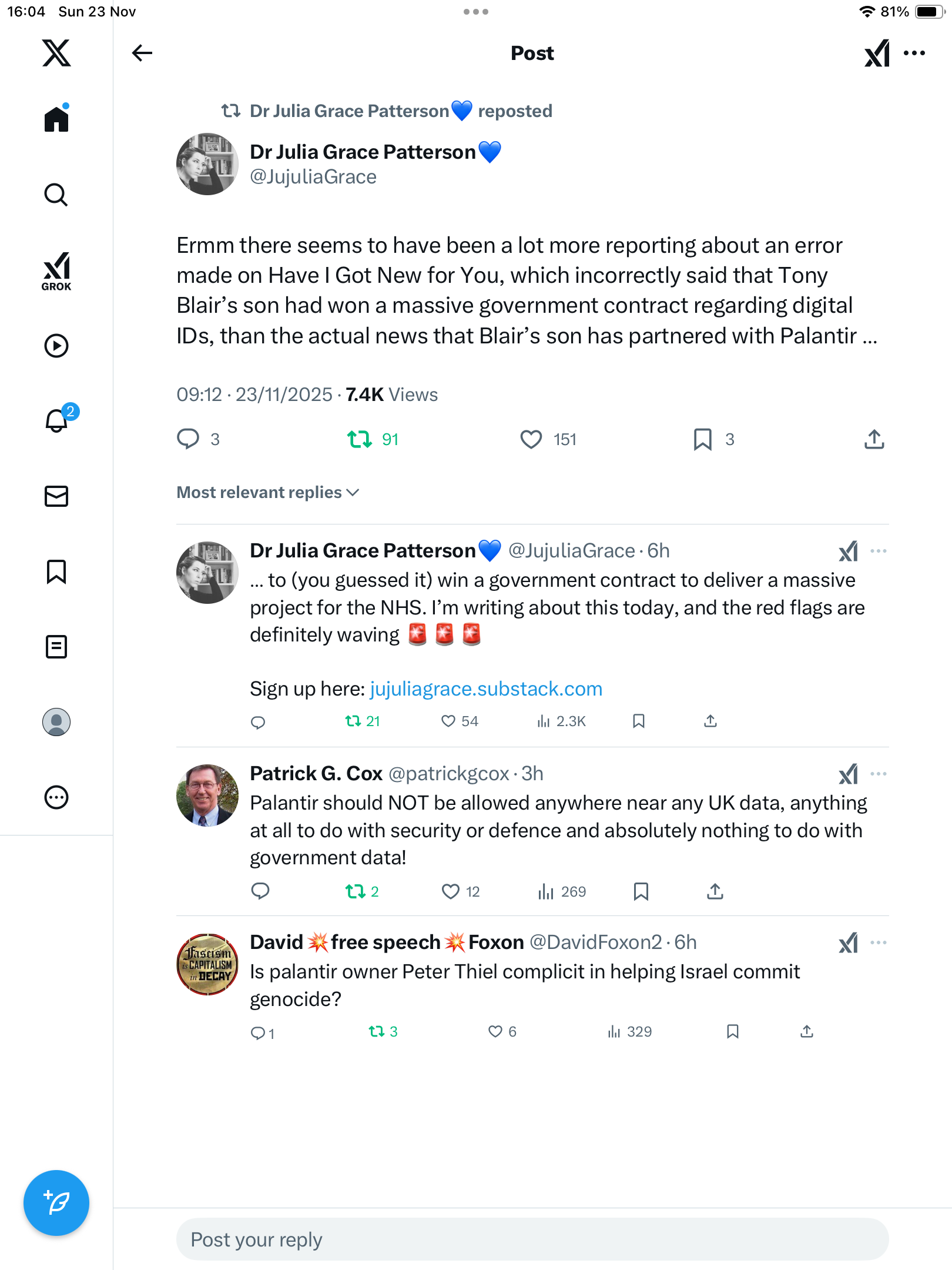Go to Home in the sidebar
The image size is (952, 1270).
tap(56, 119)
